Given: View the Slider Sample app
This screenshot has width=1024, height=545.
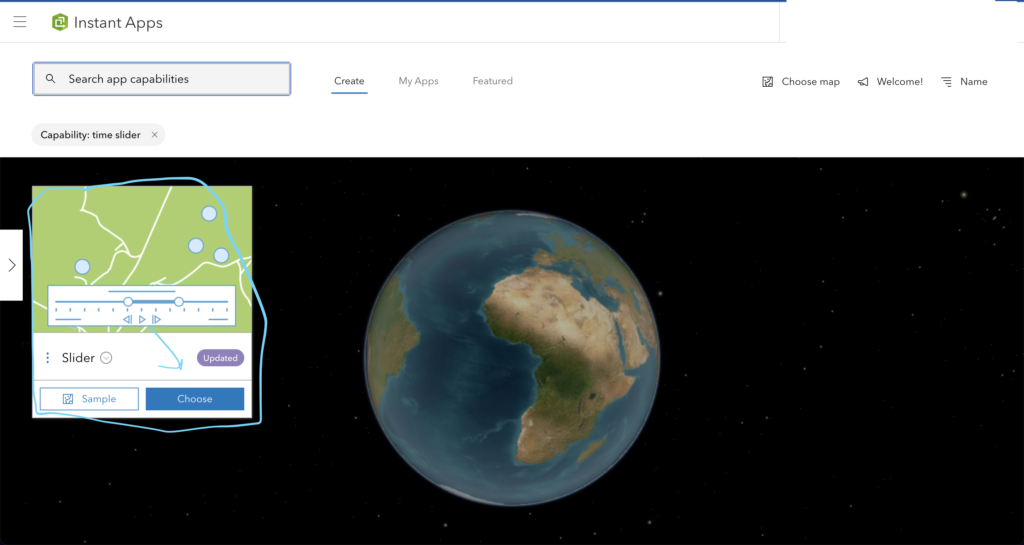Looking at the screenshot, I should (89, 399).
